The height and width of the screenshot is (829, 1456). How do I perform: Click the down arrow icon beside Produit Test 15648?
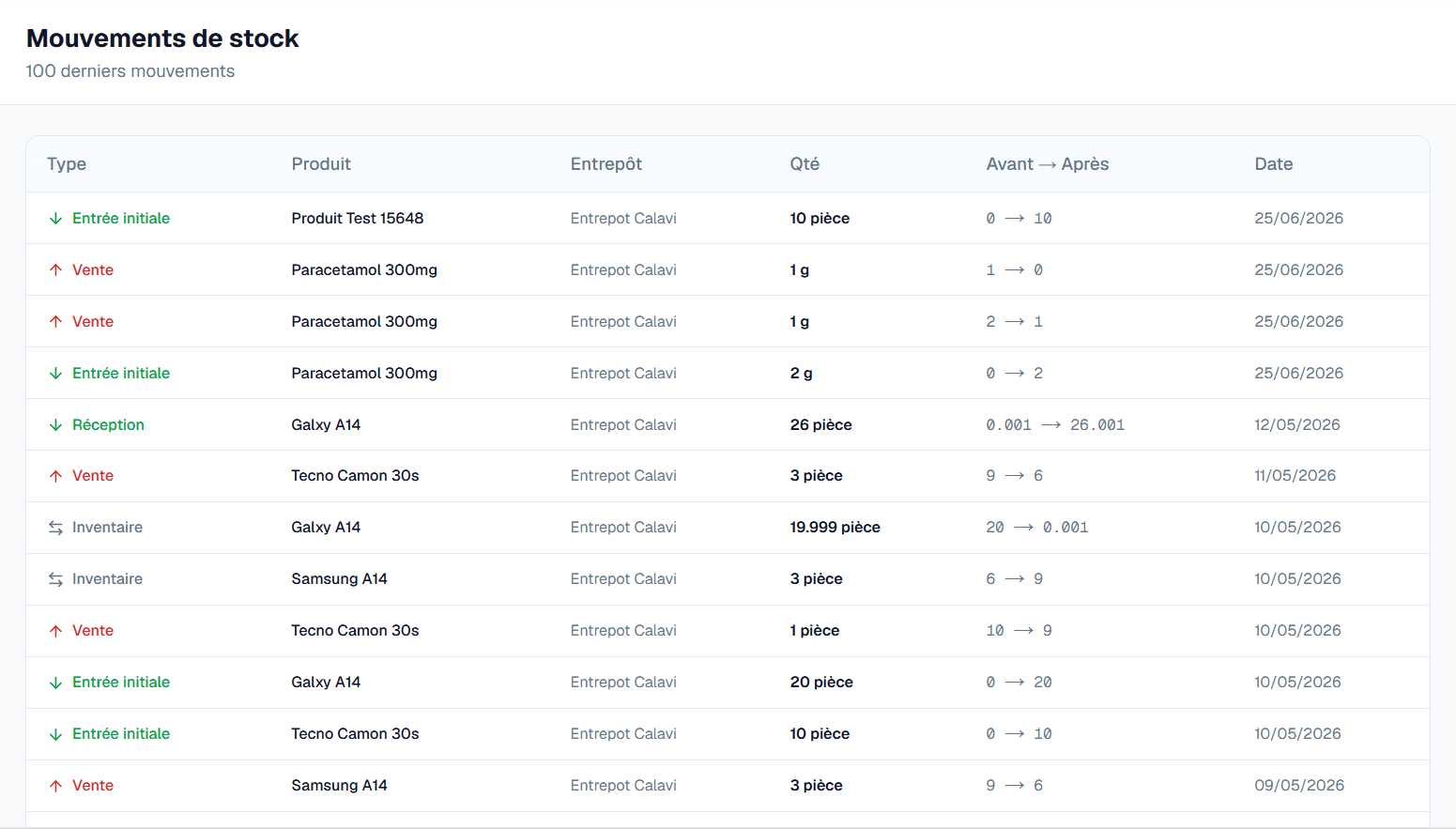pyautogui.click(x=55, y=218)
